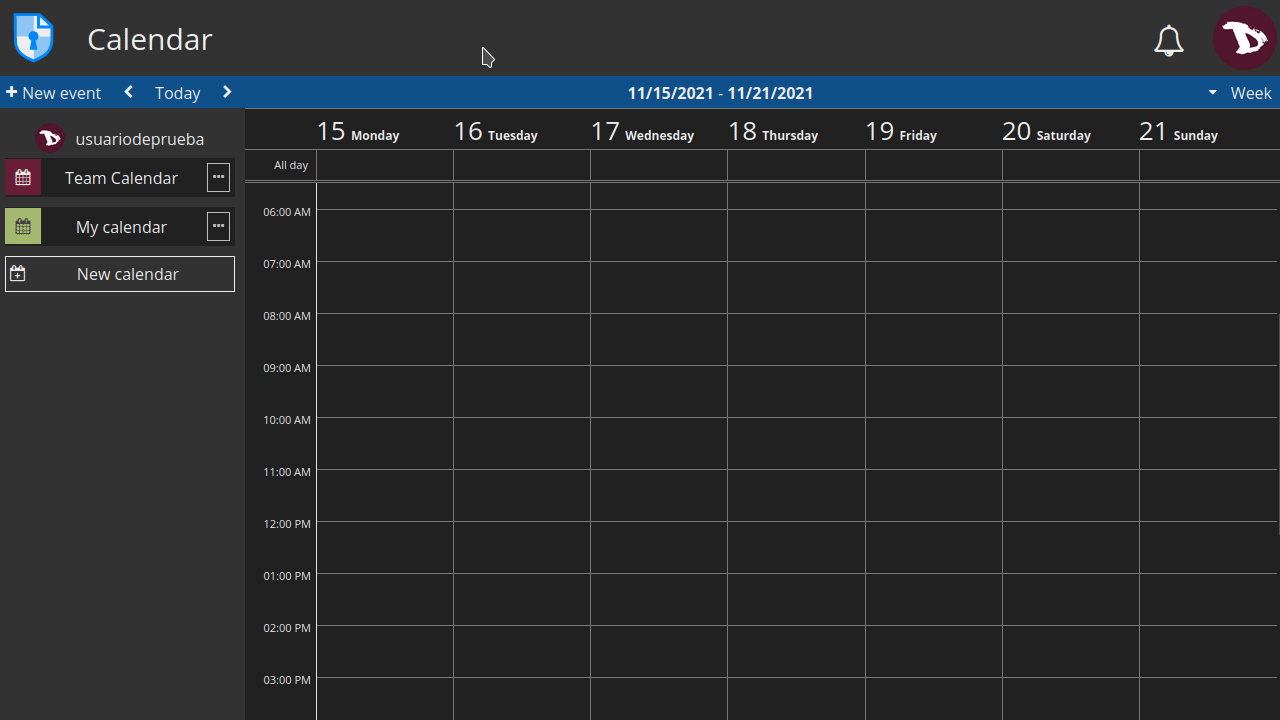Open the notifications bell

coord(1168,40)
